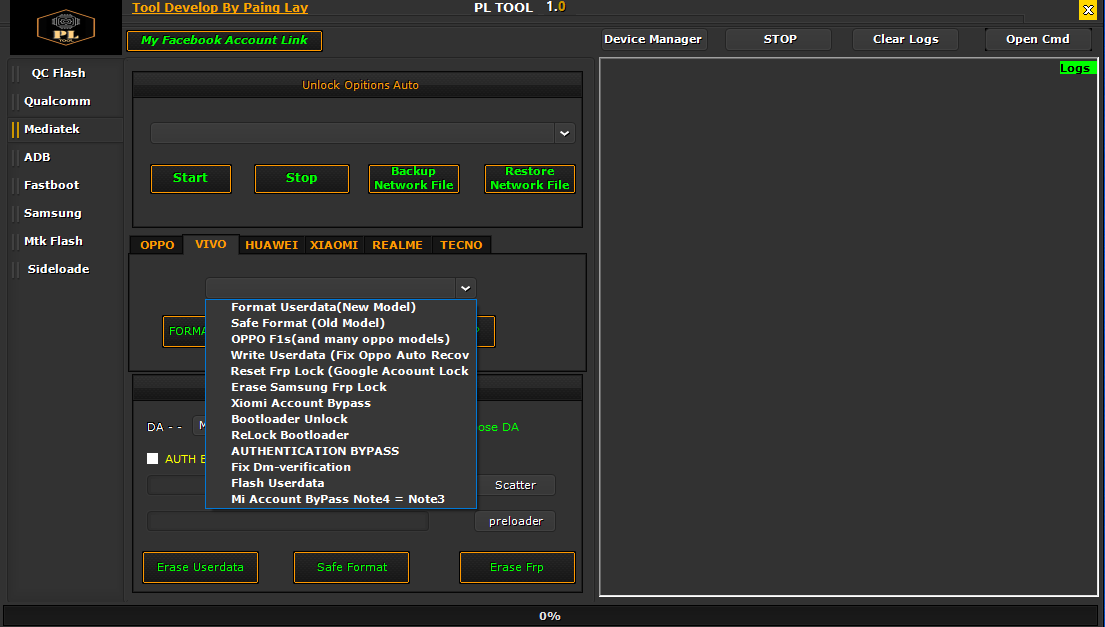Image resolution: width=1105 pixels, height=627 pixels.
Task: Click the 0% progress bar
Action: 550,616
